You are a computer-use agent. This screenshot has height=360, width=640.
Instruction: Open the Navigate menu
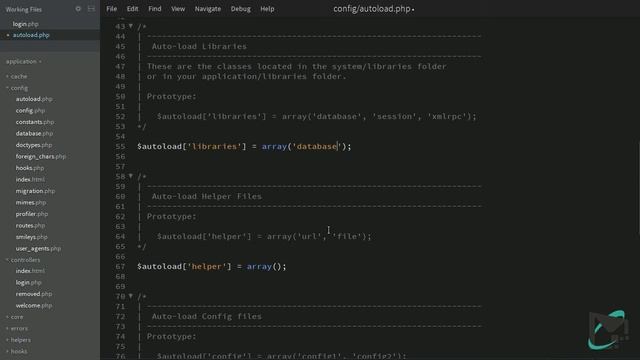208,9
